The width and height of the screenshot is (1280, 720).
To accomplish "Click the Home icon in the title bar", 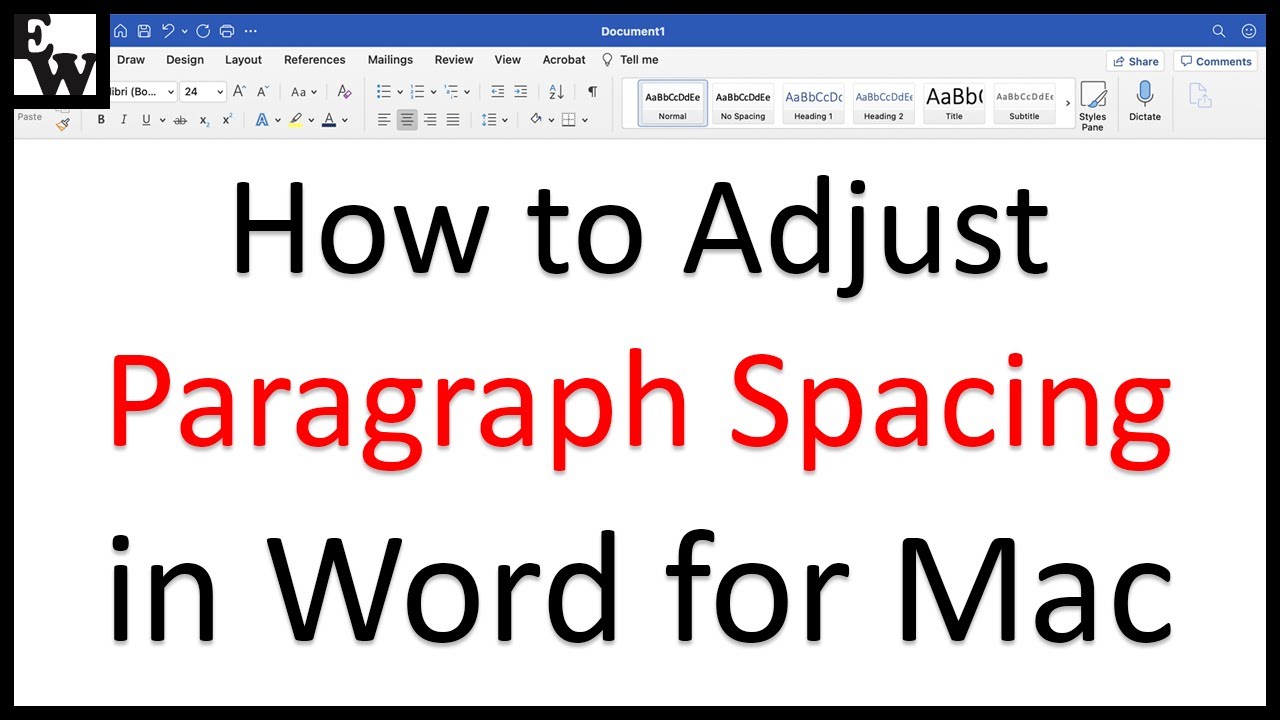I will 121,31.
